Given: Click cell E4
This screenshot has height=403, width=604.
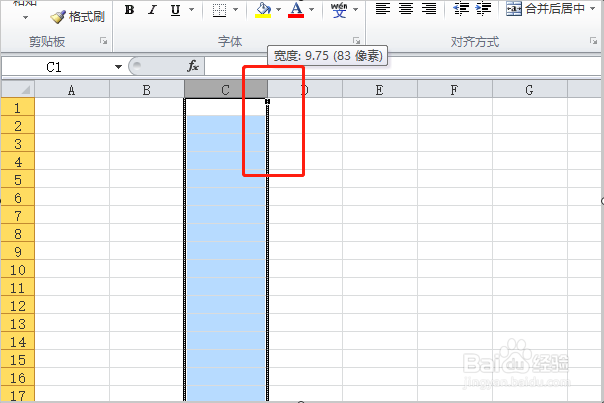Looking at the screenshot, I should [x=380, y=161].
